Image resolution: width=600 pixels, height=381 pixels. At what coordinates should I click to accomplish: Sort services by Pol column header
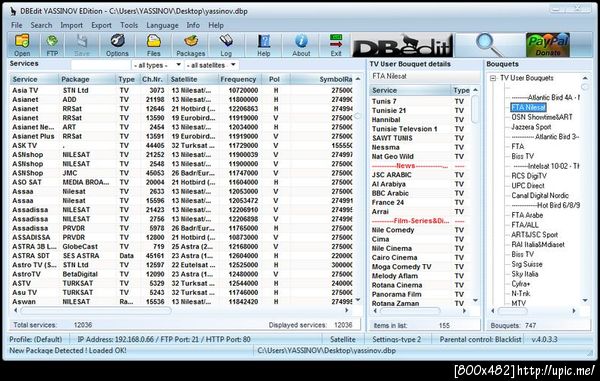pos(276,79)
